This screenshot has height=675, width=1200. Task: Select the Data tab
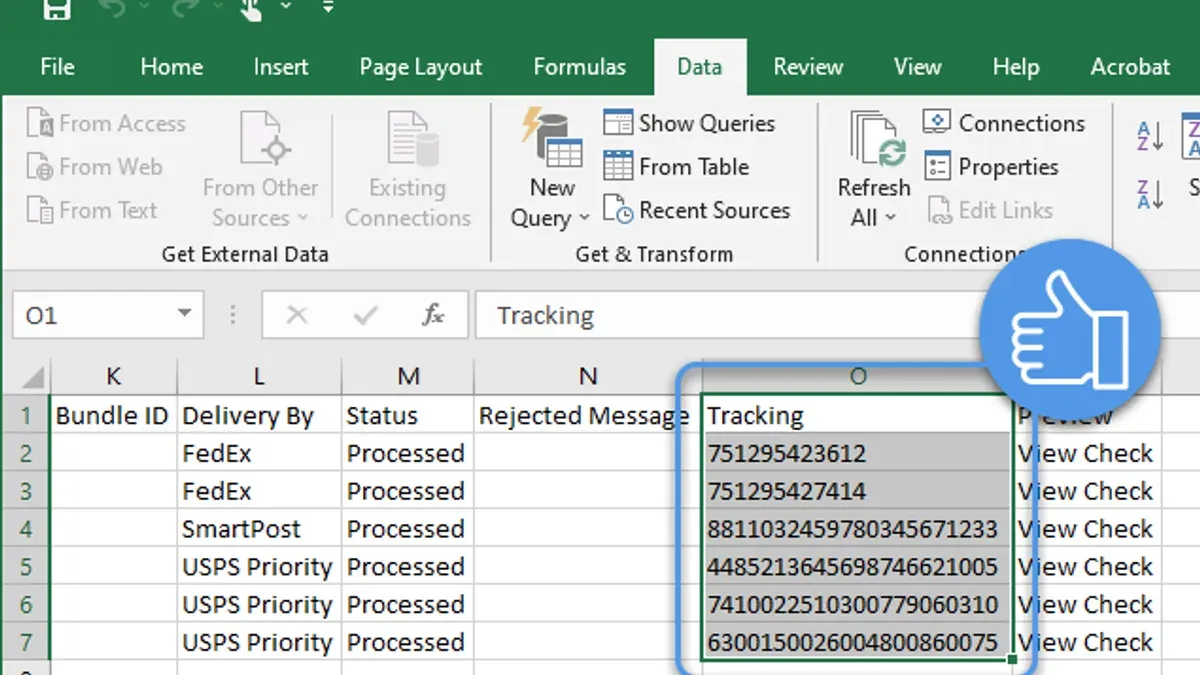click(700, 67)
